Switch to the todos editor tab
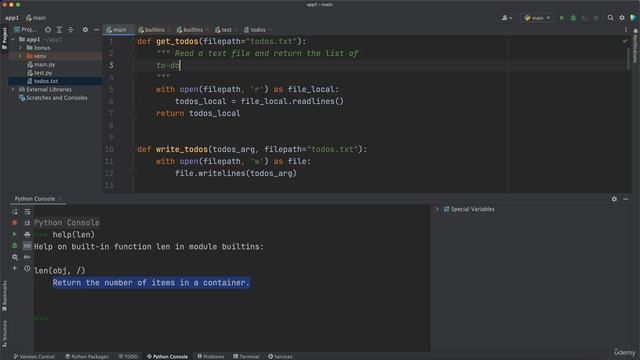640x360 pixels. pos(256,30)
